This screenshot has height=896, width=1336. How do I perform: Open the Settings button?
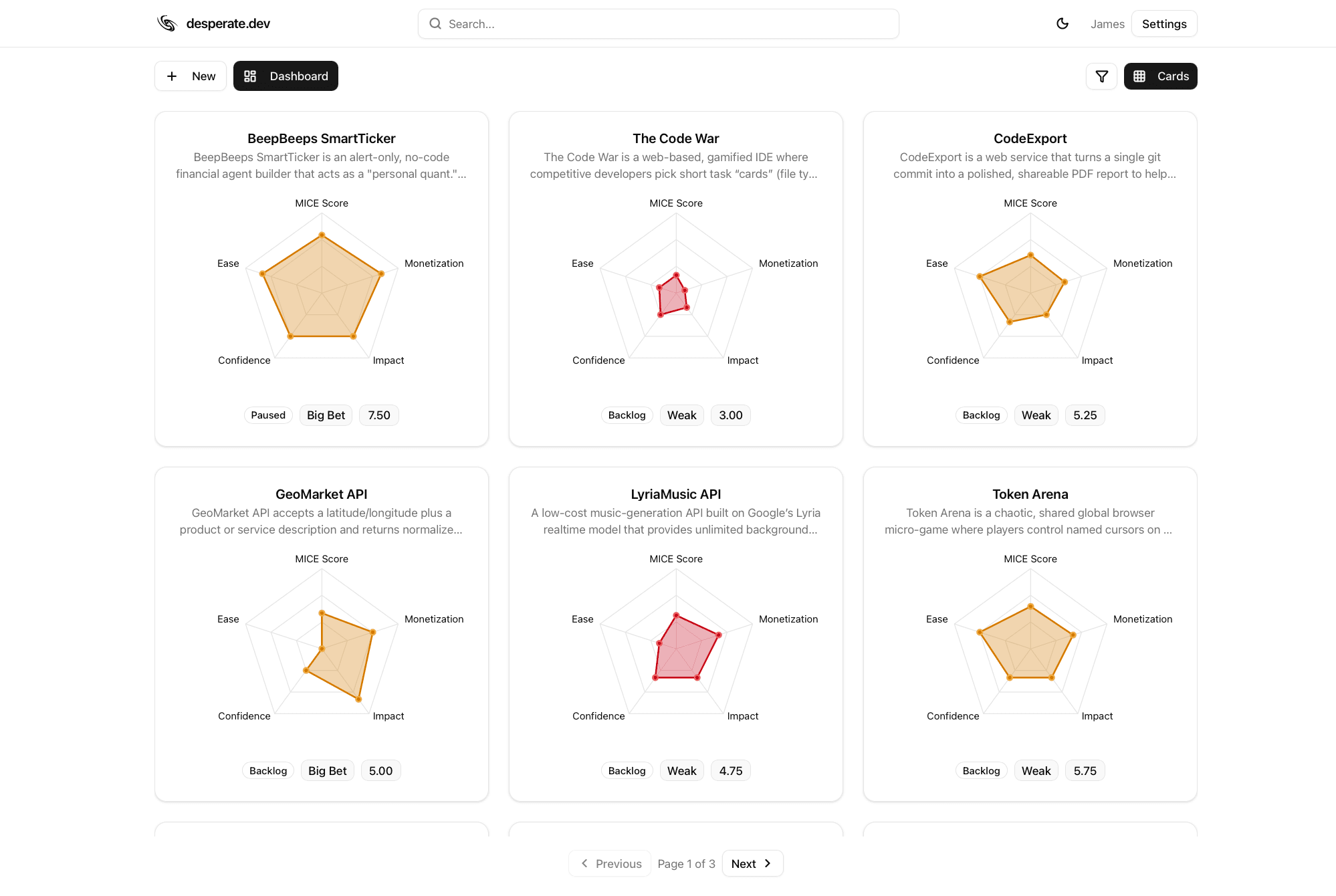pos(1163,24)
